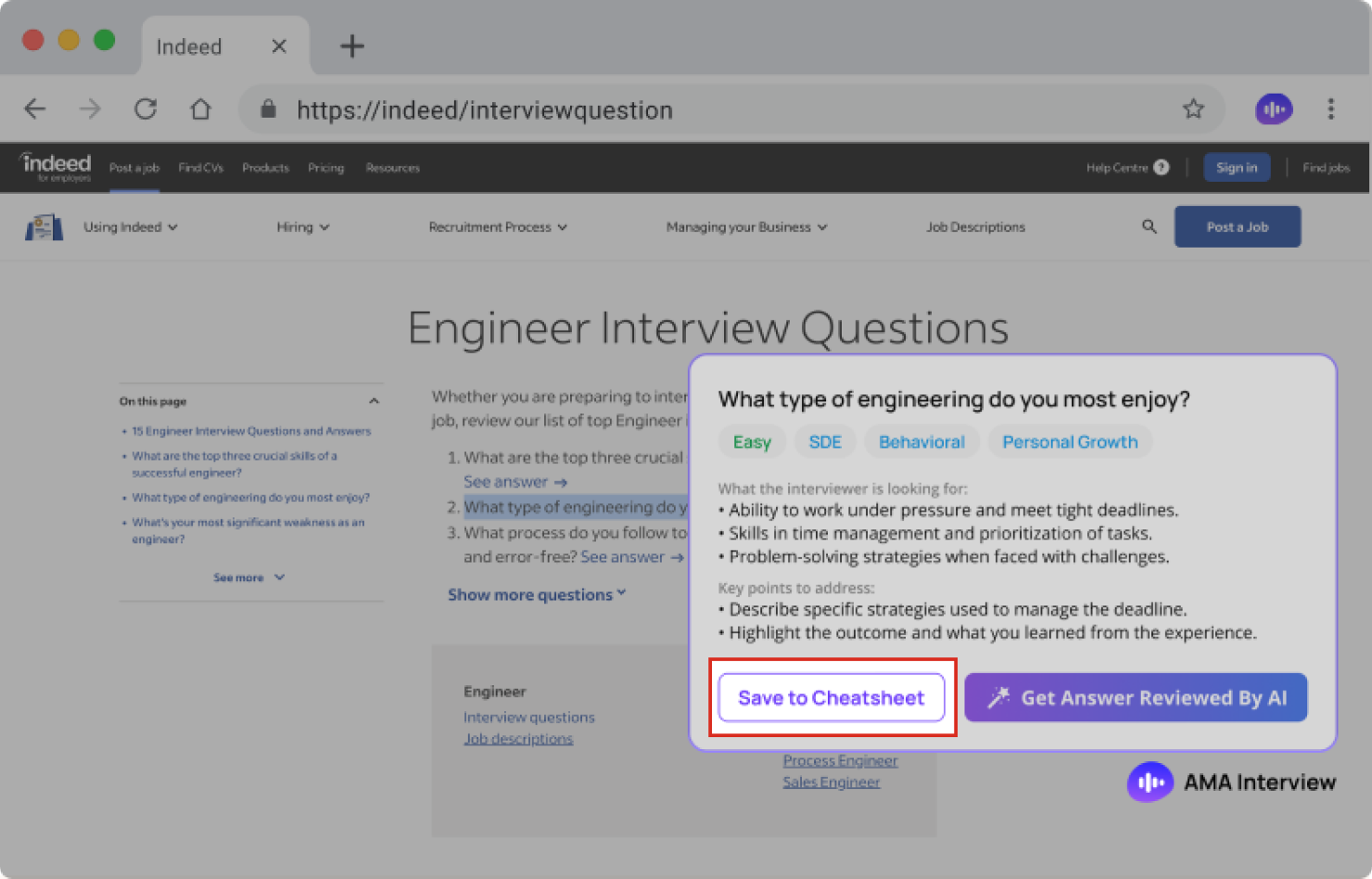Open the browser three-dot menu

click(x=1330, y=109)
